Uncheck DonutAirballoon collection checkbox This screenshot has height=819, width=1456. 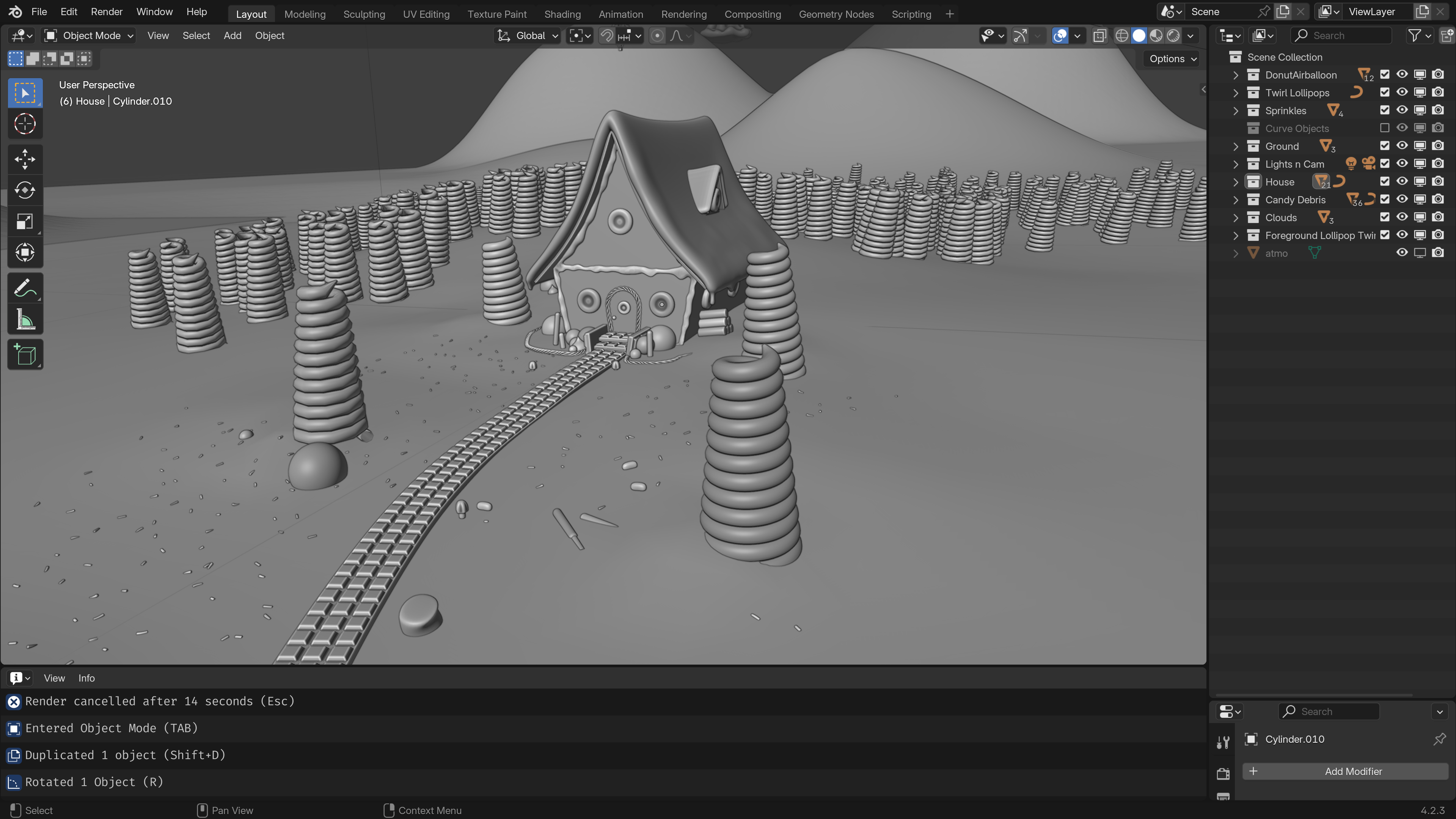[x=1384, y=75]
